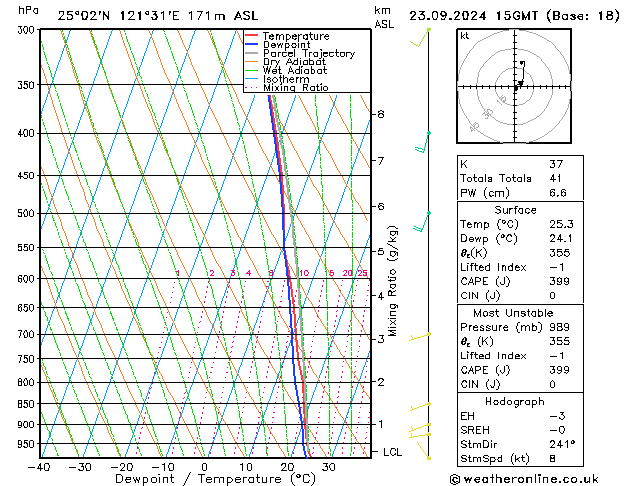Click the 'Dewpoint / Temperature (°C)' axis title

(x=215, y=479)
